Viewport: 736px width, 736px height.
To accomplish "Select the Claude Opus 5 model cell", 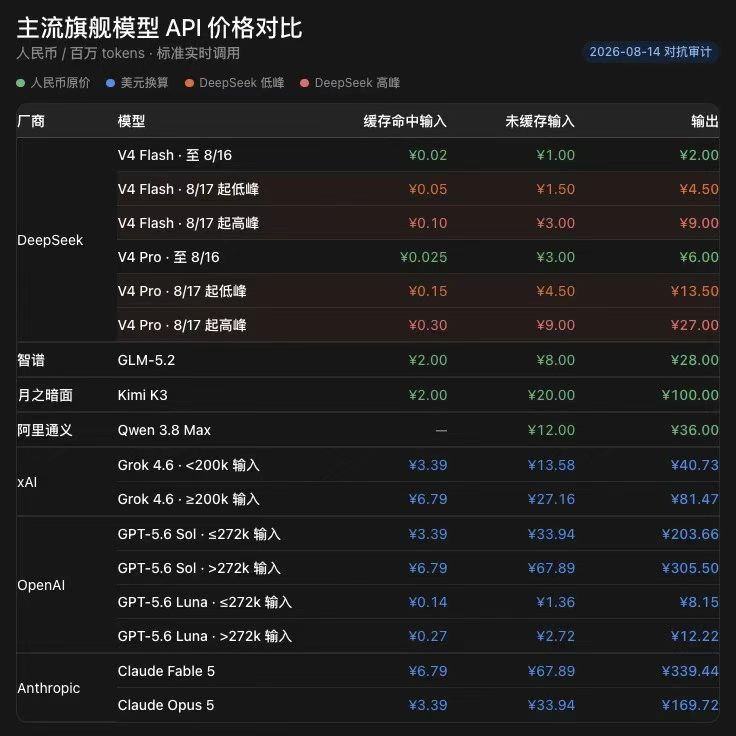I will (166, 705).
